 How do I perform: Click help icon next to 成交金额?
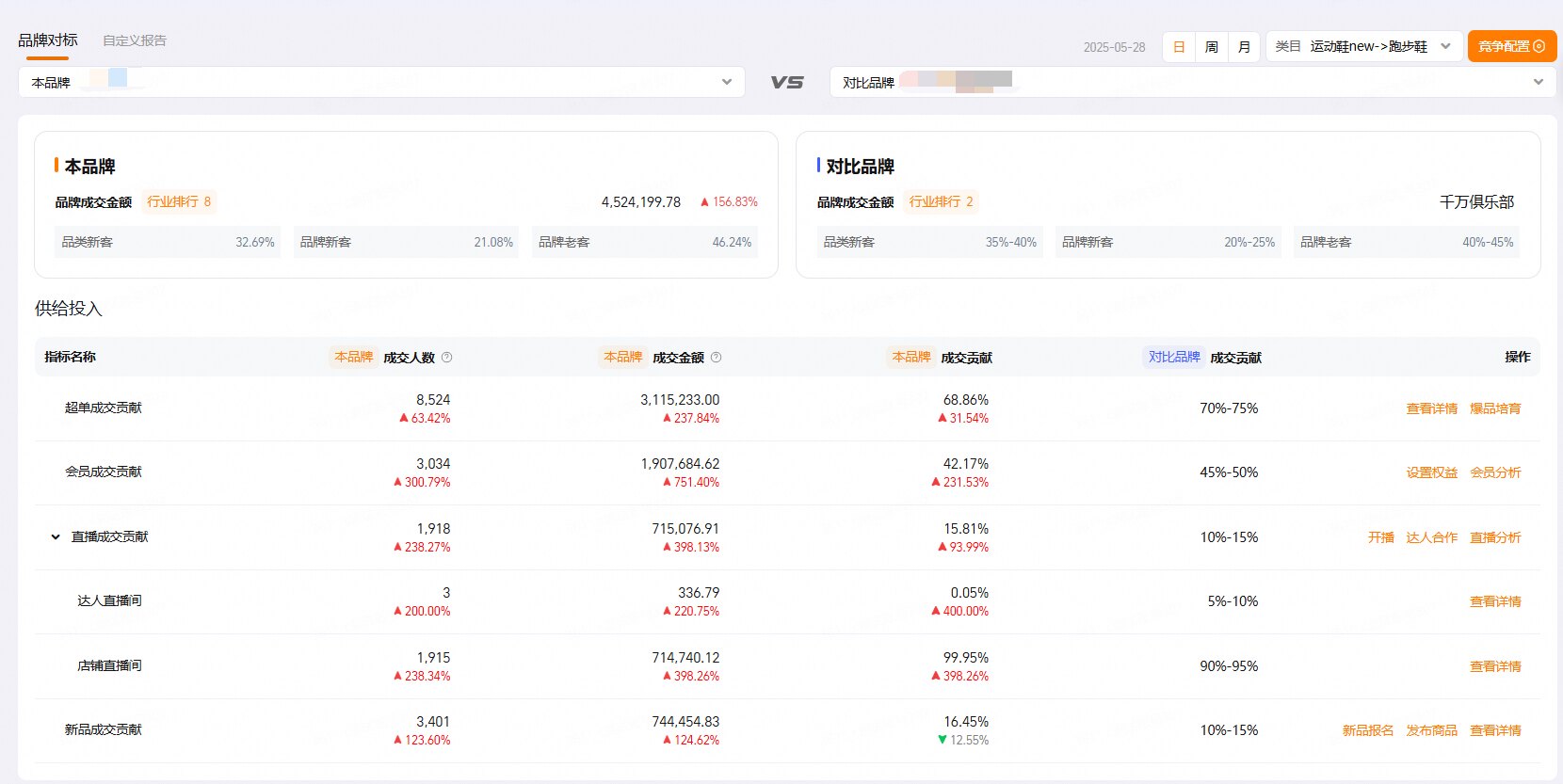717,358
